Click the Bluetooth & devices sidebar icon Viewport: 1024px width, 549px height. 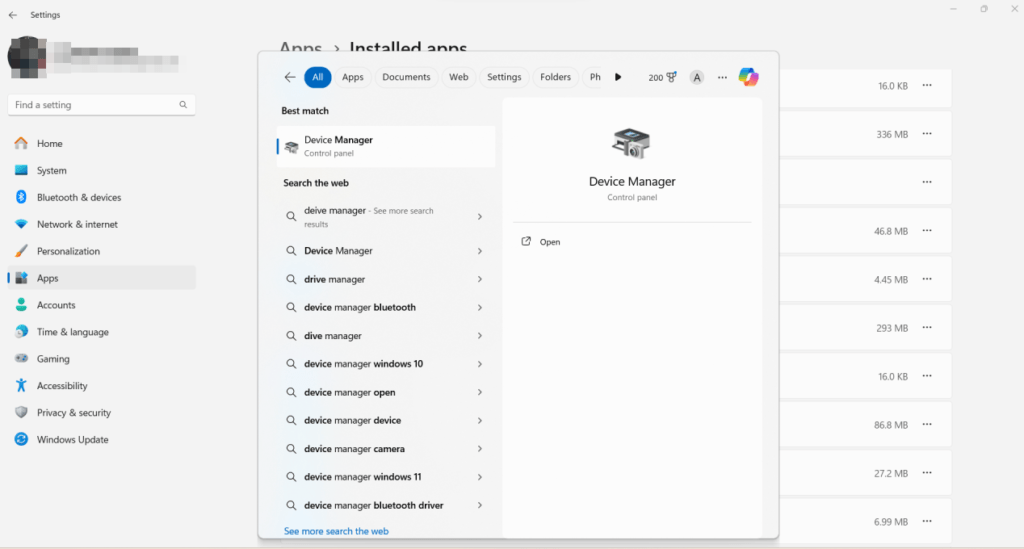coord(21,197)
